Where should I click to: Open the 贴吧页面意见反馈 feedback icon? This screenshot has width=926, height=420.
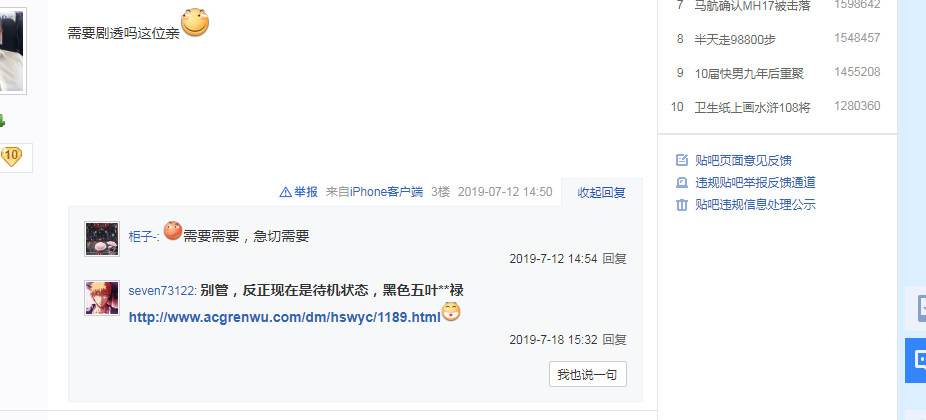682,160
